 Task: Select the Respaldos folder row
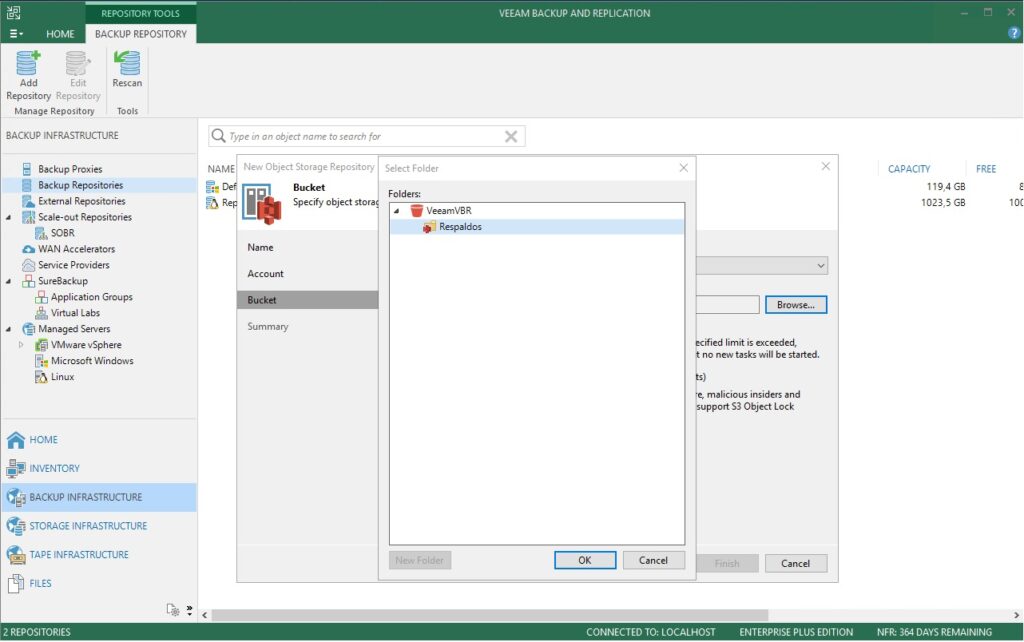pyautogui.click(x=537, y=227)
